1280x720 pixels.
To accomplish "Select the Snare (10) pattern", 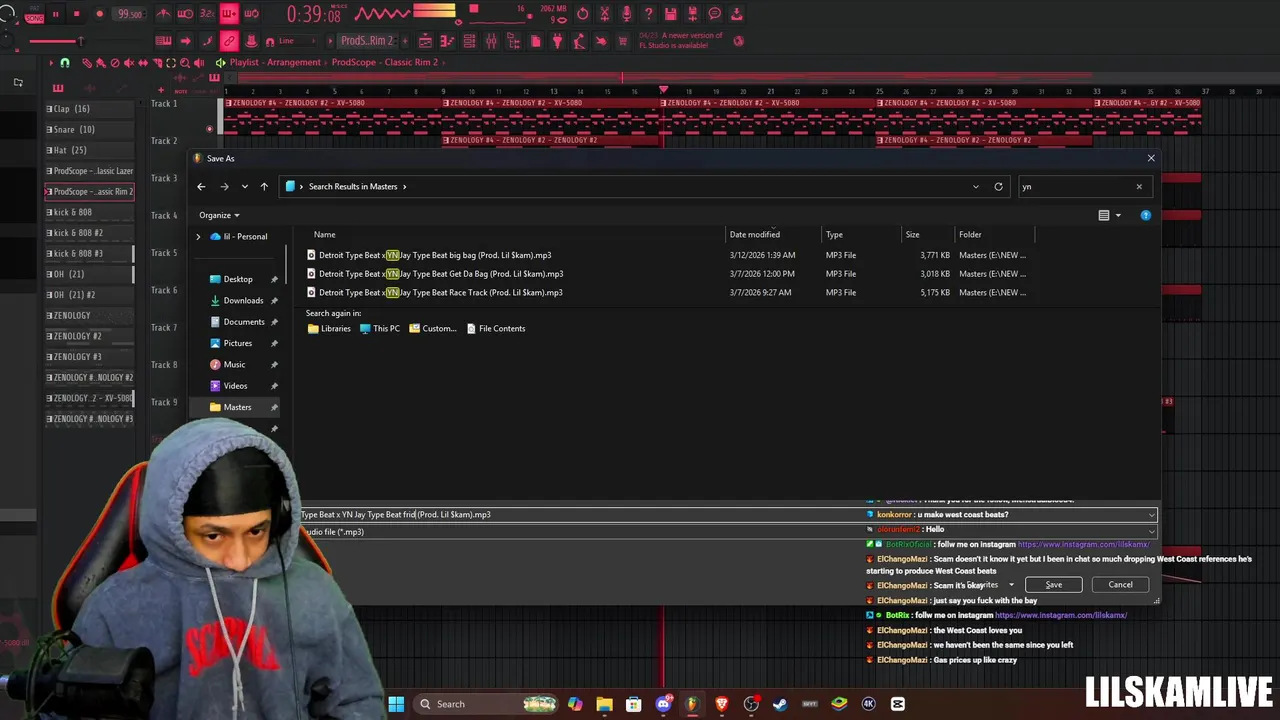I will click(89, 129).
